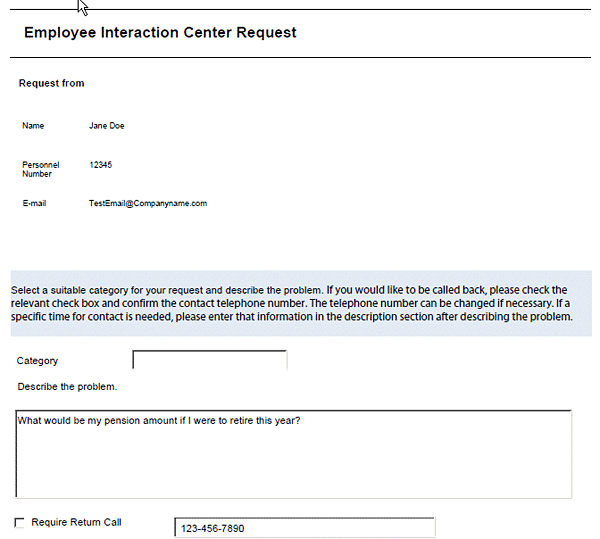The height and width of the screenshot is (539, 600).
Task: Click the left border of the description box
Action: [16, 453]
